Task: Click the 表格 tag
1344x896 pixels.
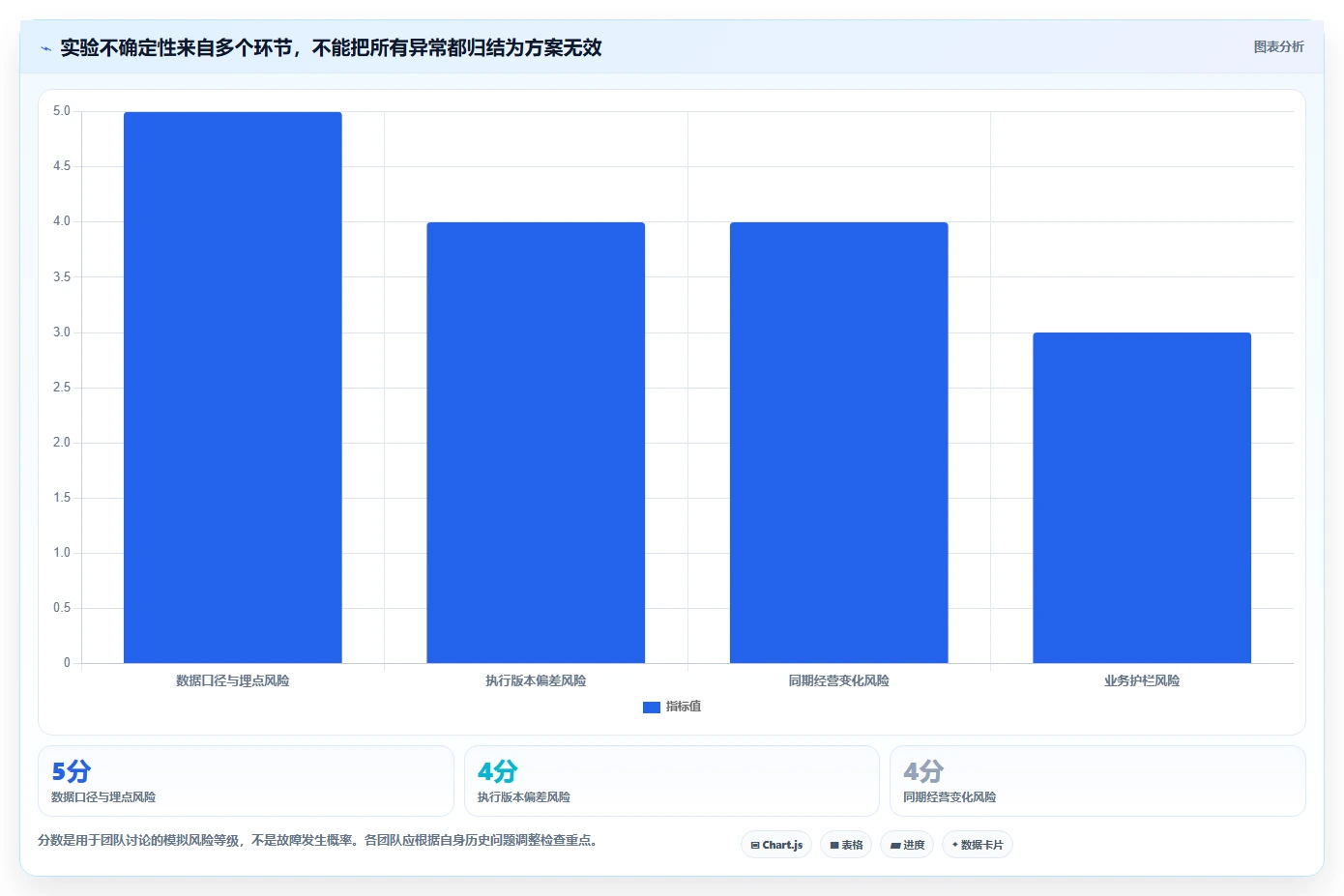Action: click(x=846, y=845)
